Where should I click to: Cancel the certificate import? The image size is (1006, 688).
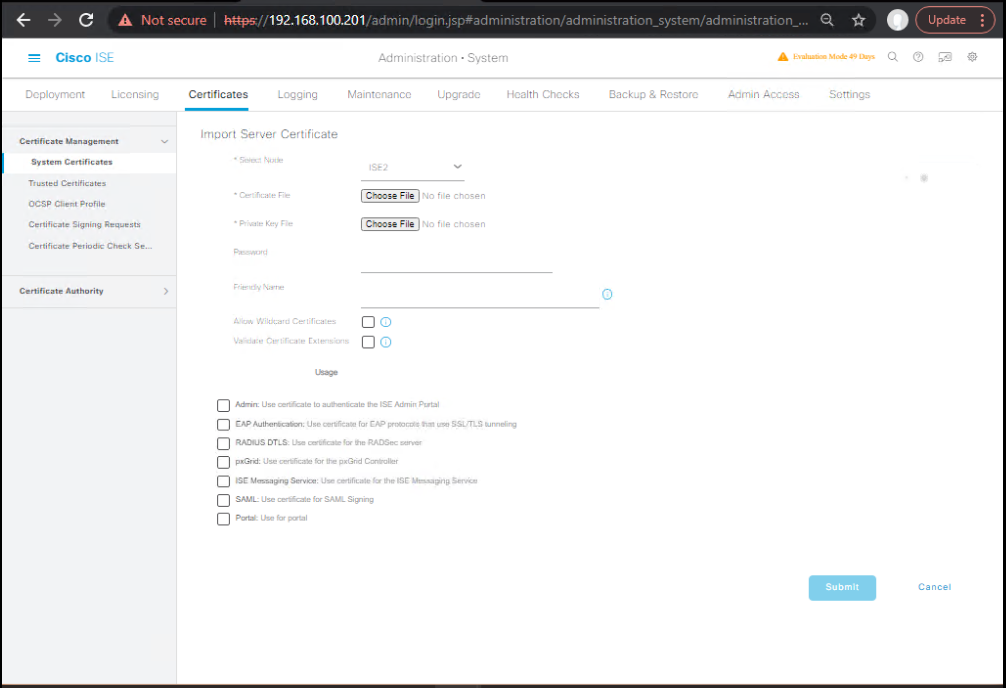(x=934, y=587)
